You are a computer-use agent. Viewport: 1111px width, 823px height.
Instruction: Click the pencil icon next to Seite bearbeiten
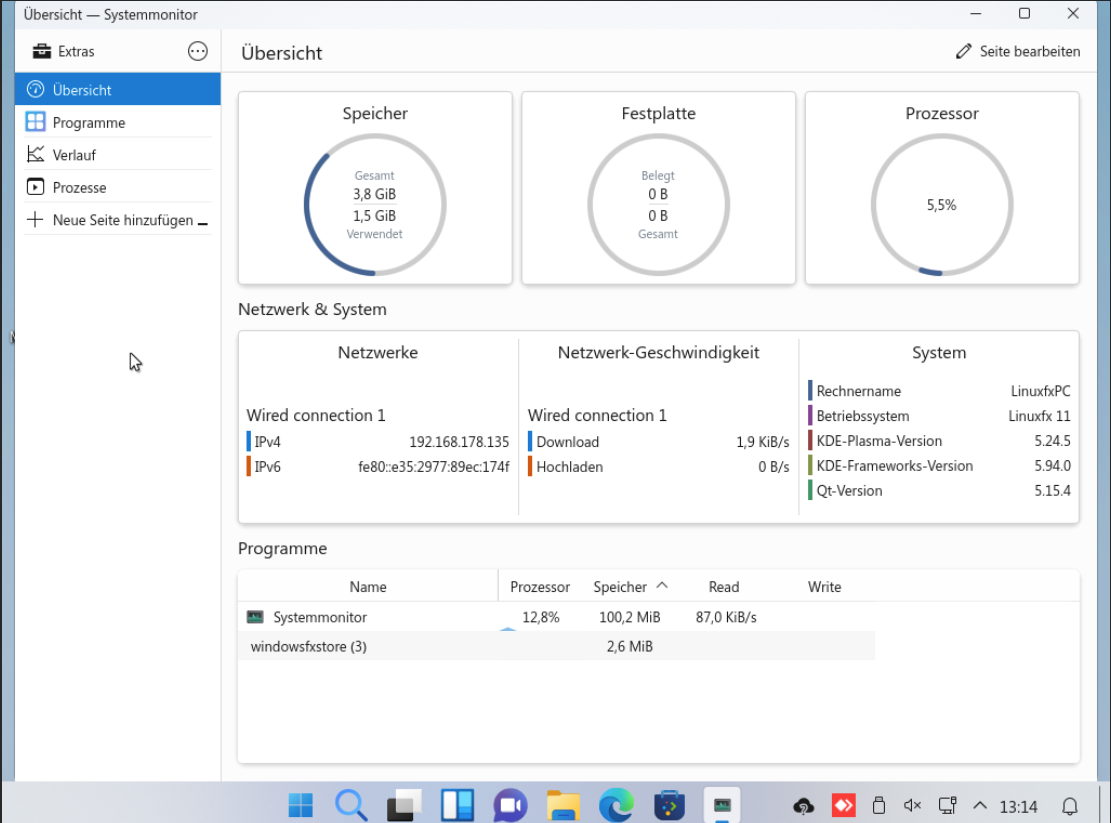pos(964,51)
